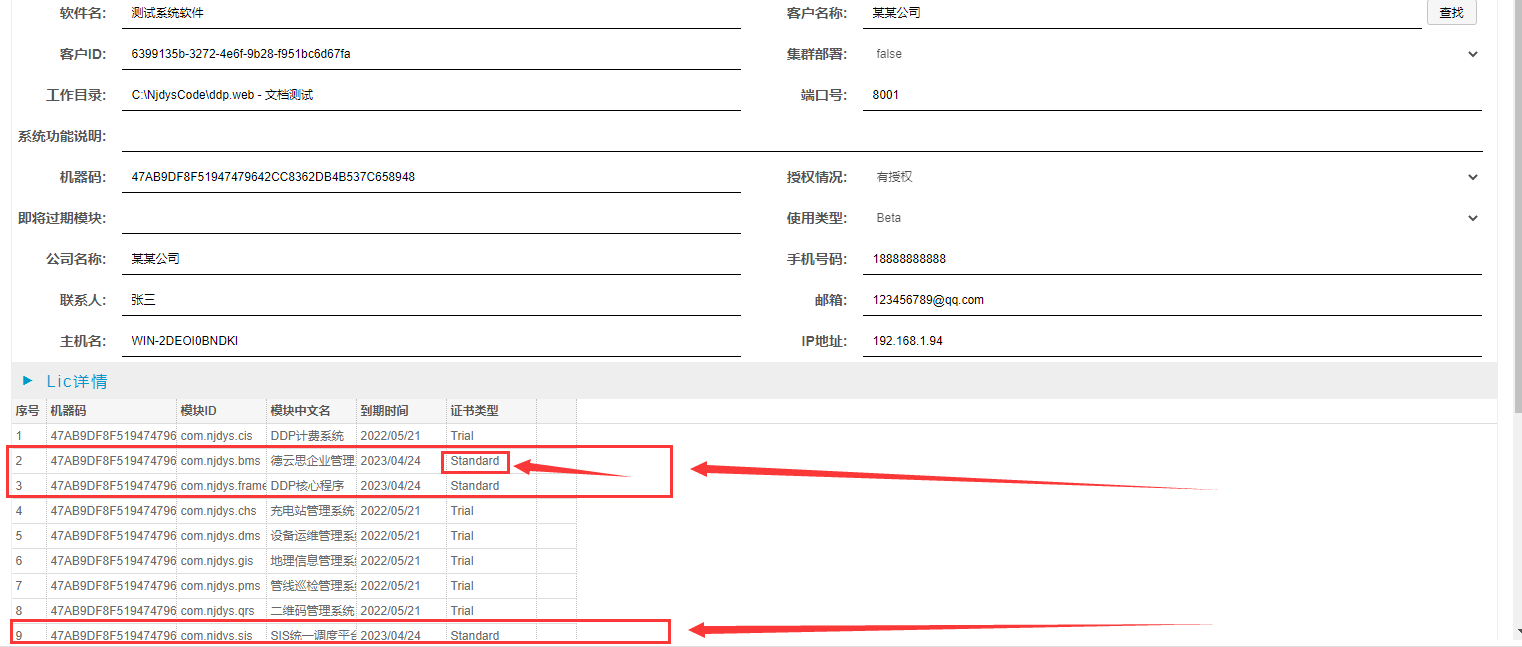This screenshot has width=1522, height=647.
Task: Select row 9 com.njdys.sis entry
Action: [217, 636]
